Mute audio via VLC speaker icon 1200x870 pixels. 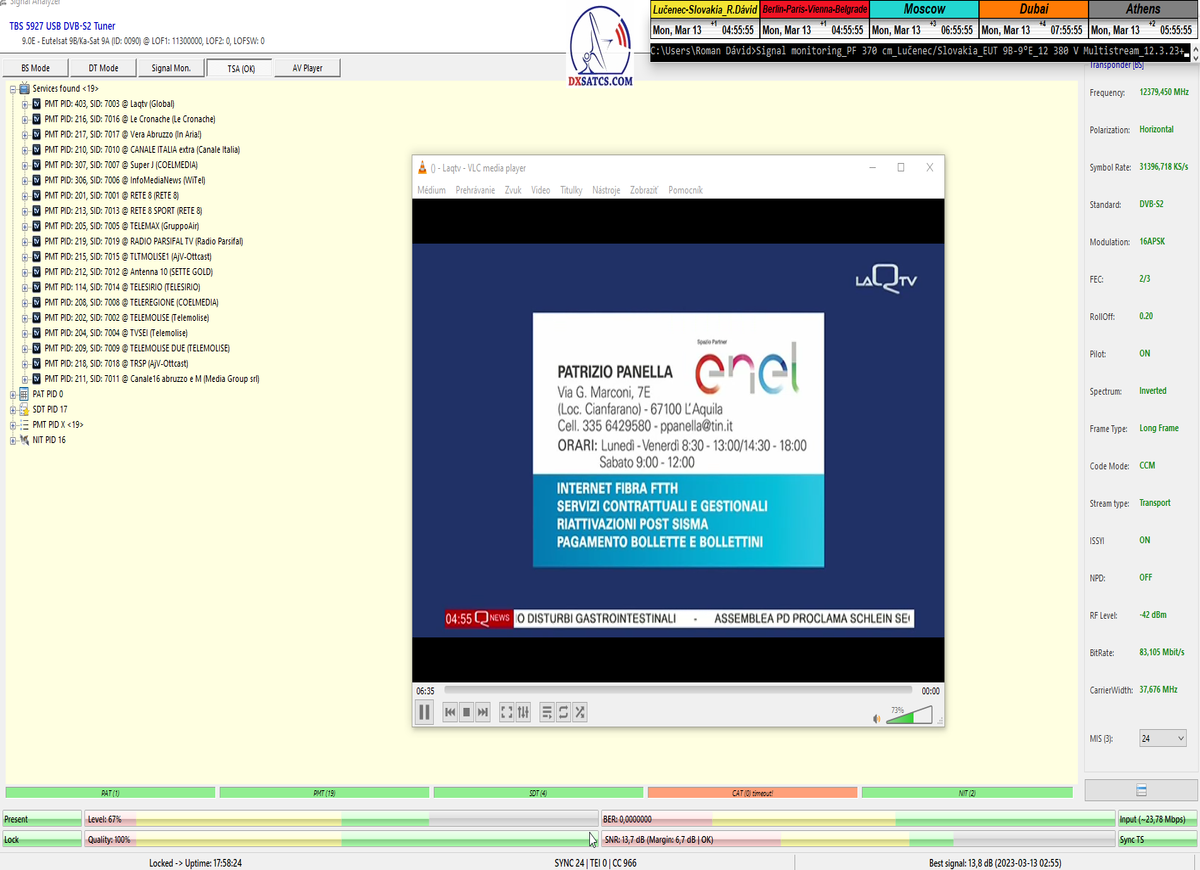(876, 718)
